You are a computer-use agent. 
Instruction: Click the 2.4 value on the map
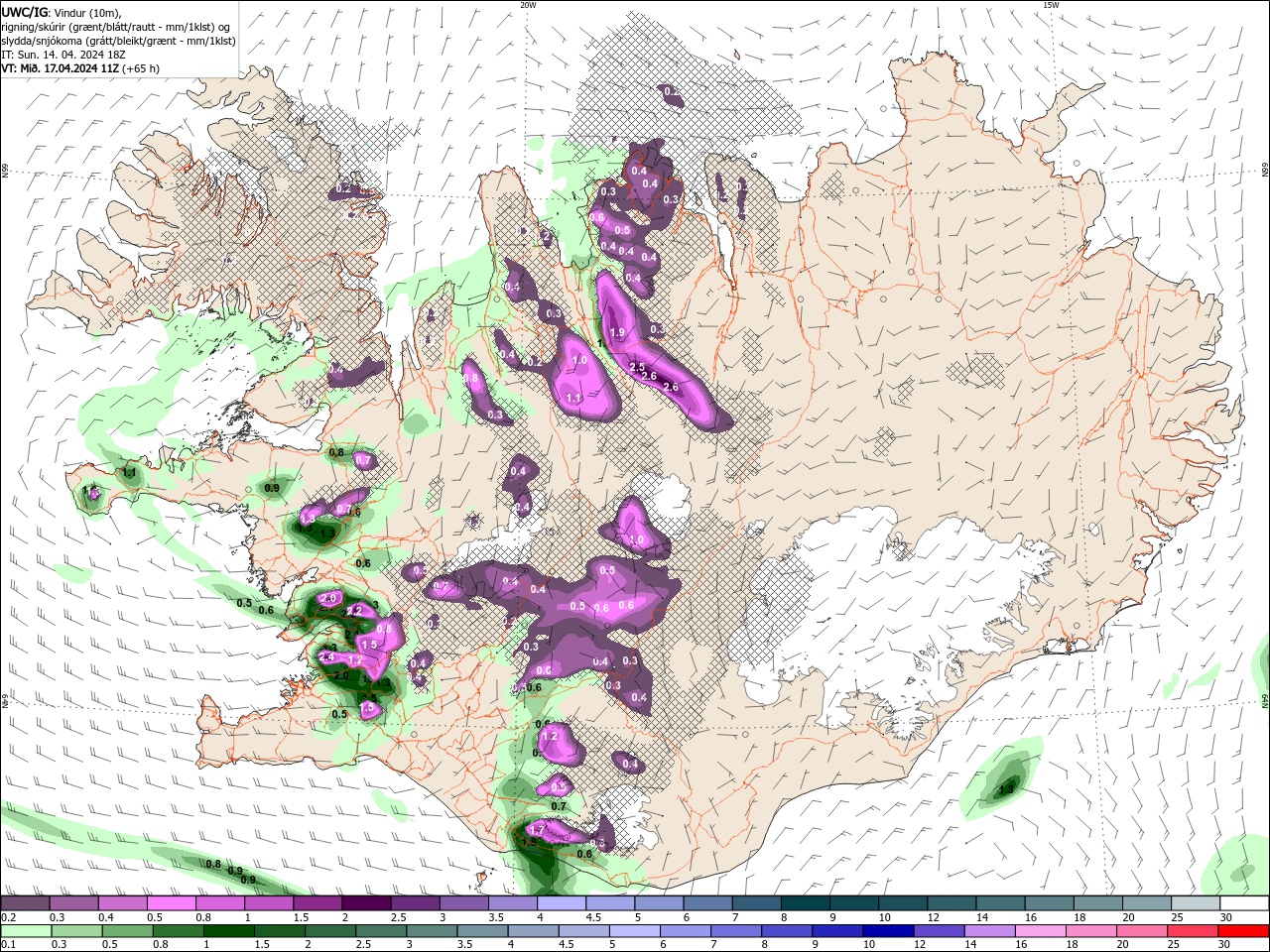click(x=324, y=656)
